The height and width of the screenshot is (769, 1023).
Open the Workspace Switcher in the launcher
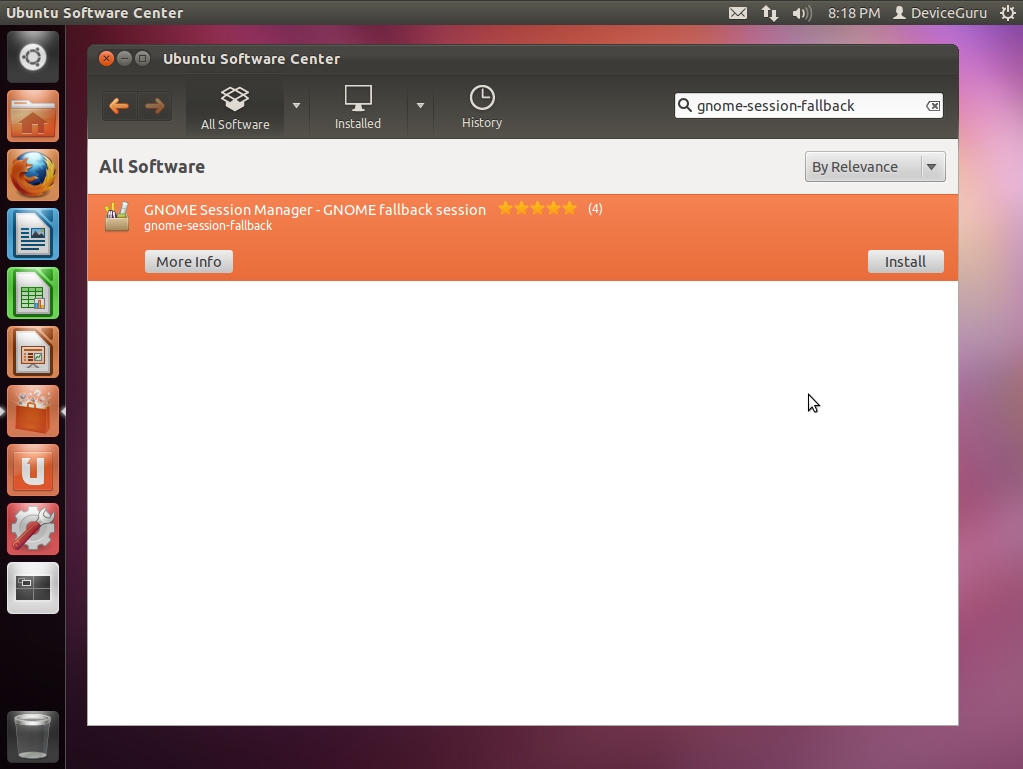coord(33,588)
